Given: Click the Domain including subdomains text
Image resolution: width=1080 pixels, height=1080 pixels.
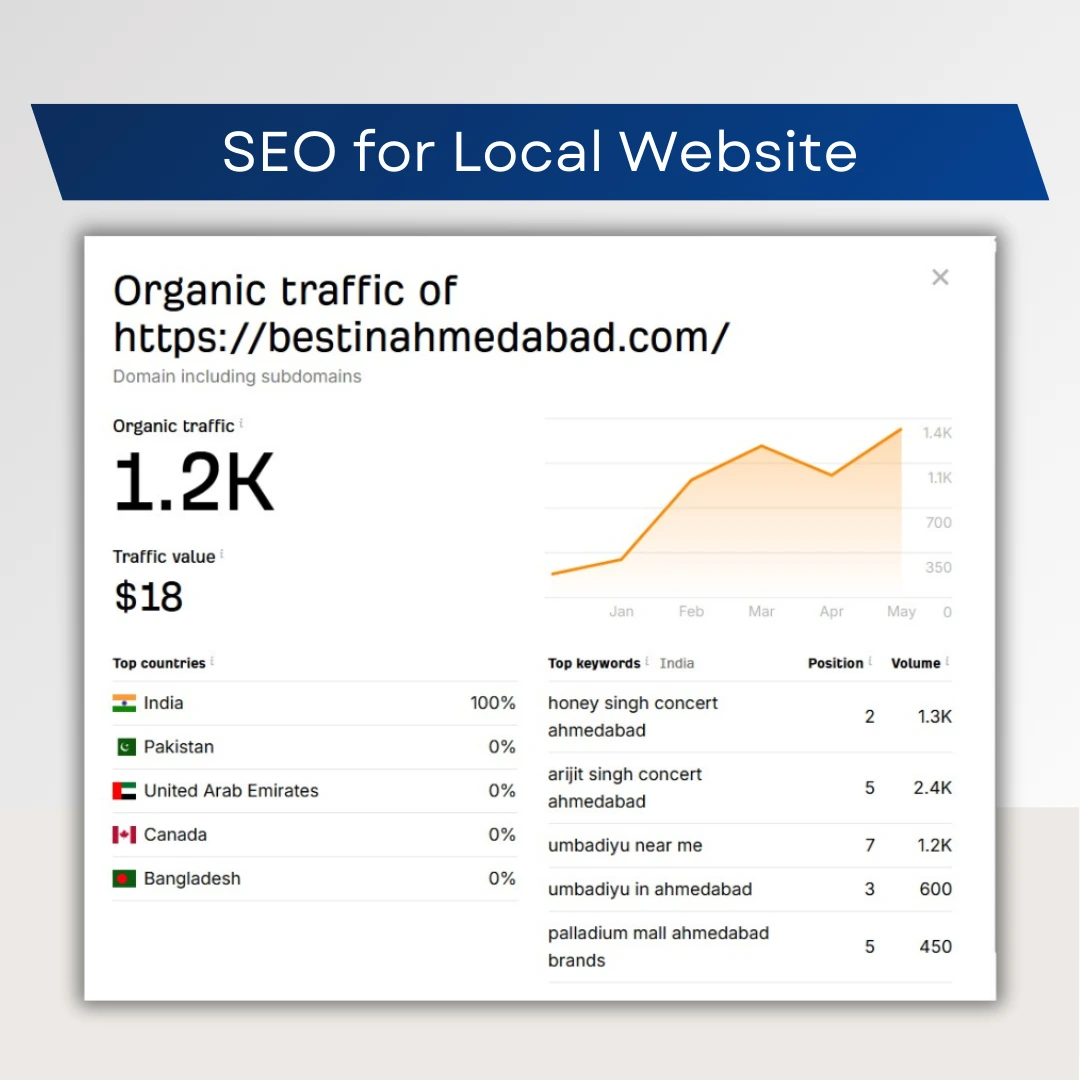Looking at the screenshot, I should click(237, 377).
